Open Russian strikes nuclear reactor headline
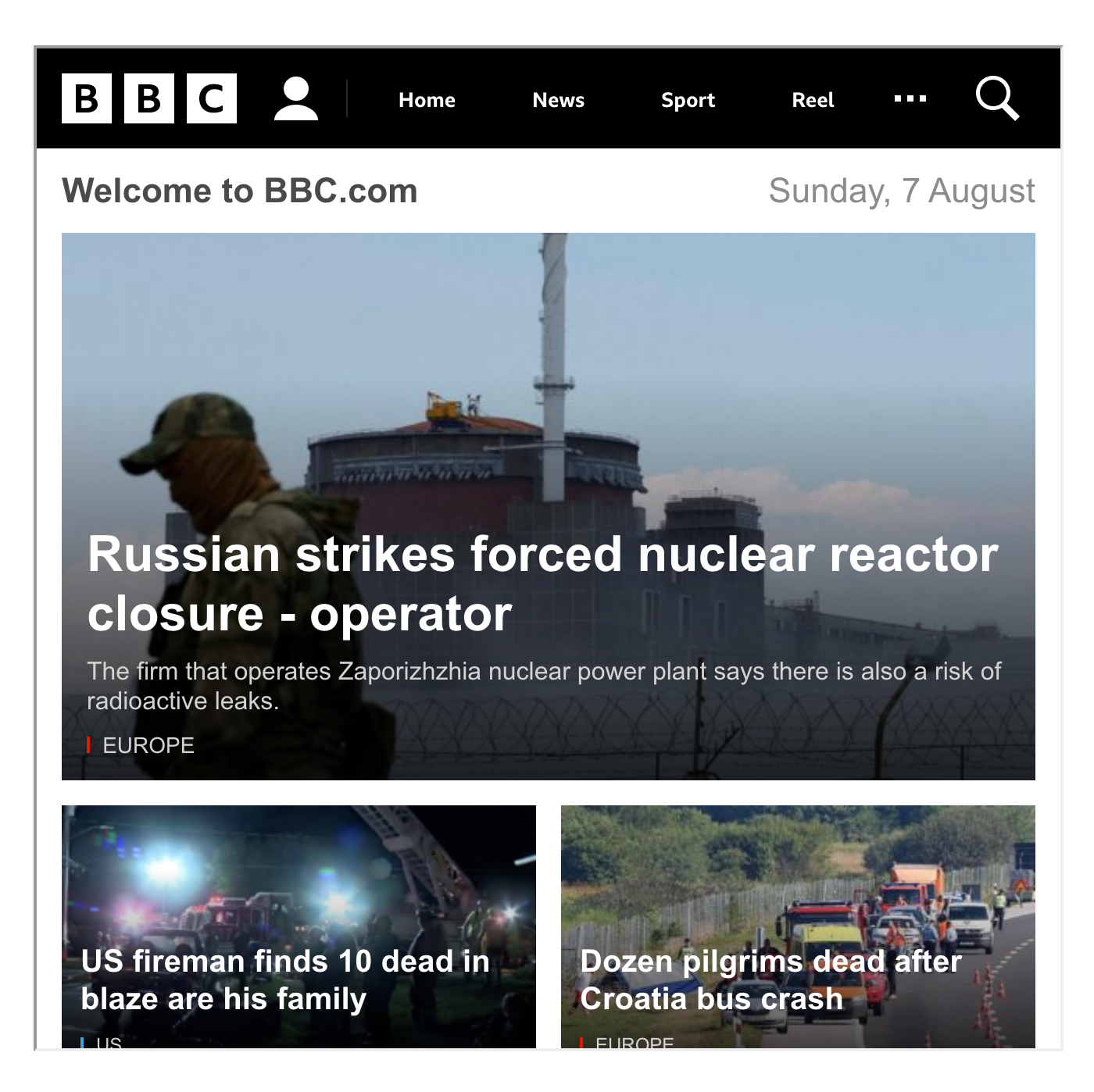 coord(542,583)
